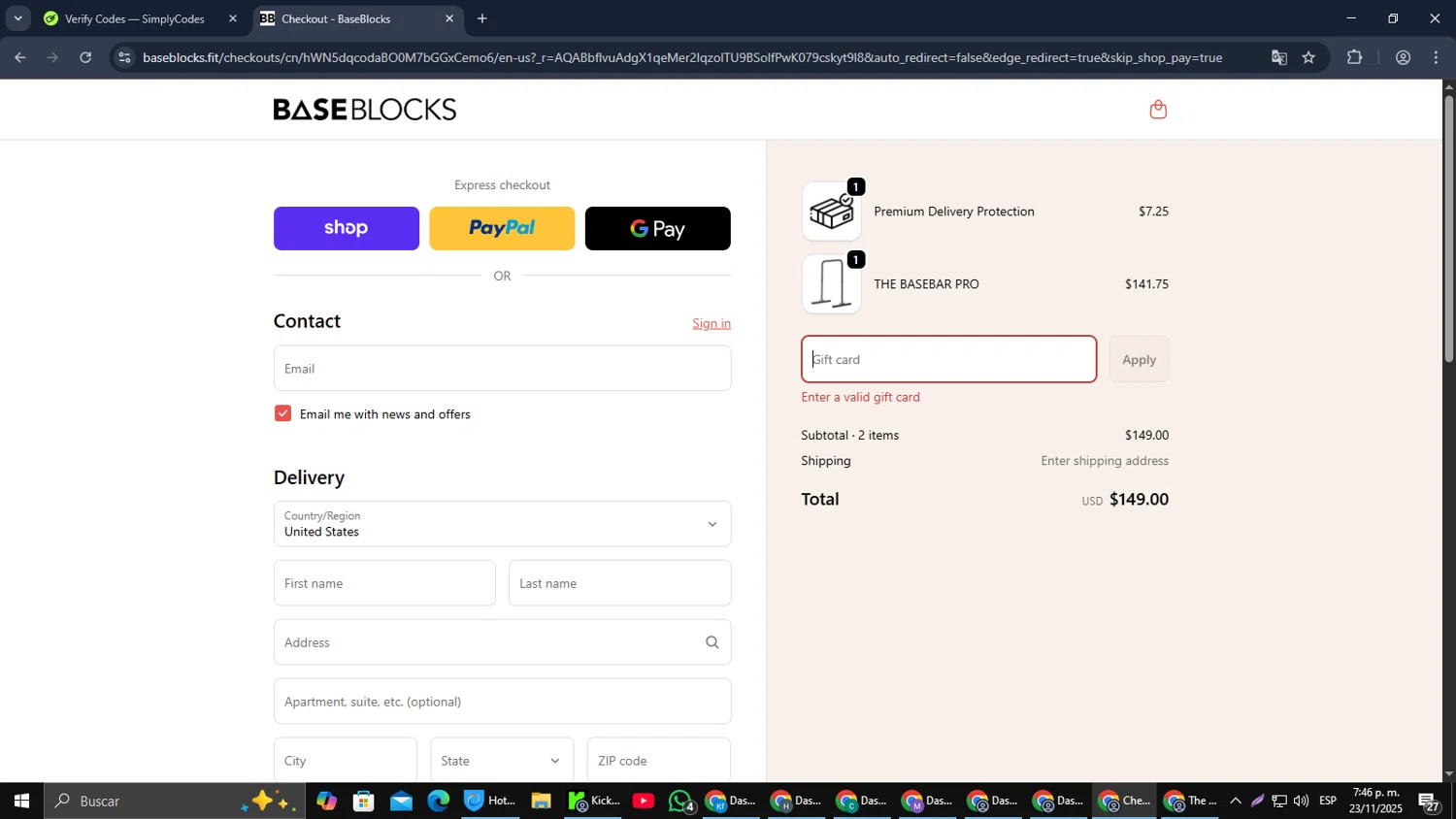Screen dimensions: 1456x819
Task: Show hidden system tray icons
Action: [1235, 801]
